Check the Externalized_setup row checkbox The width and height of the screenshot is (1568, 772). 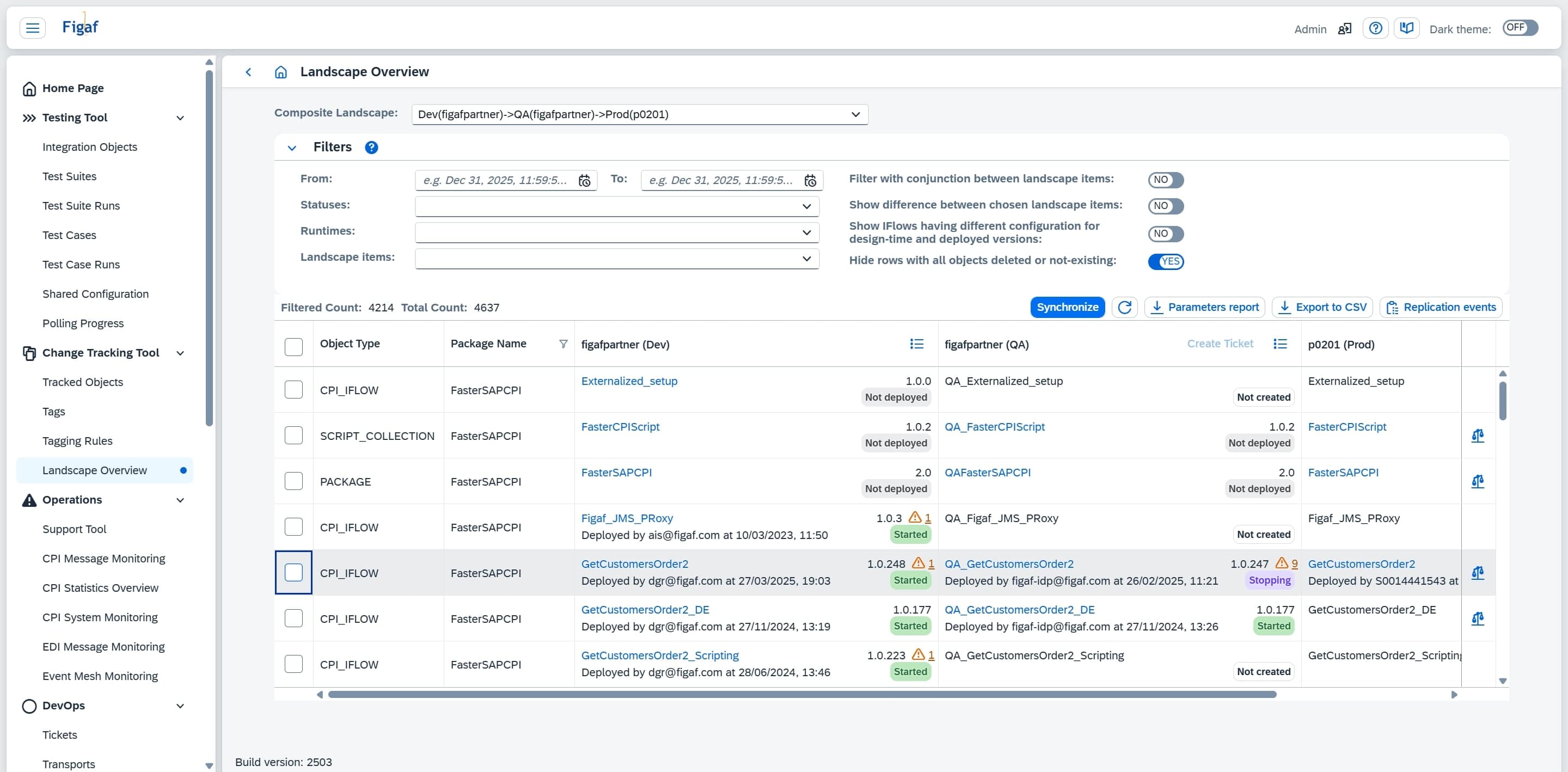tap(293, 390)
